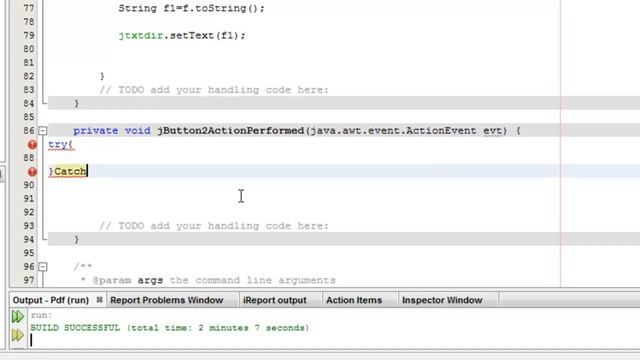
Task: Open the Inspector Window tab
Action: tap(442, 300)
